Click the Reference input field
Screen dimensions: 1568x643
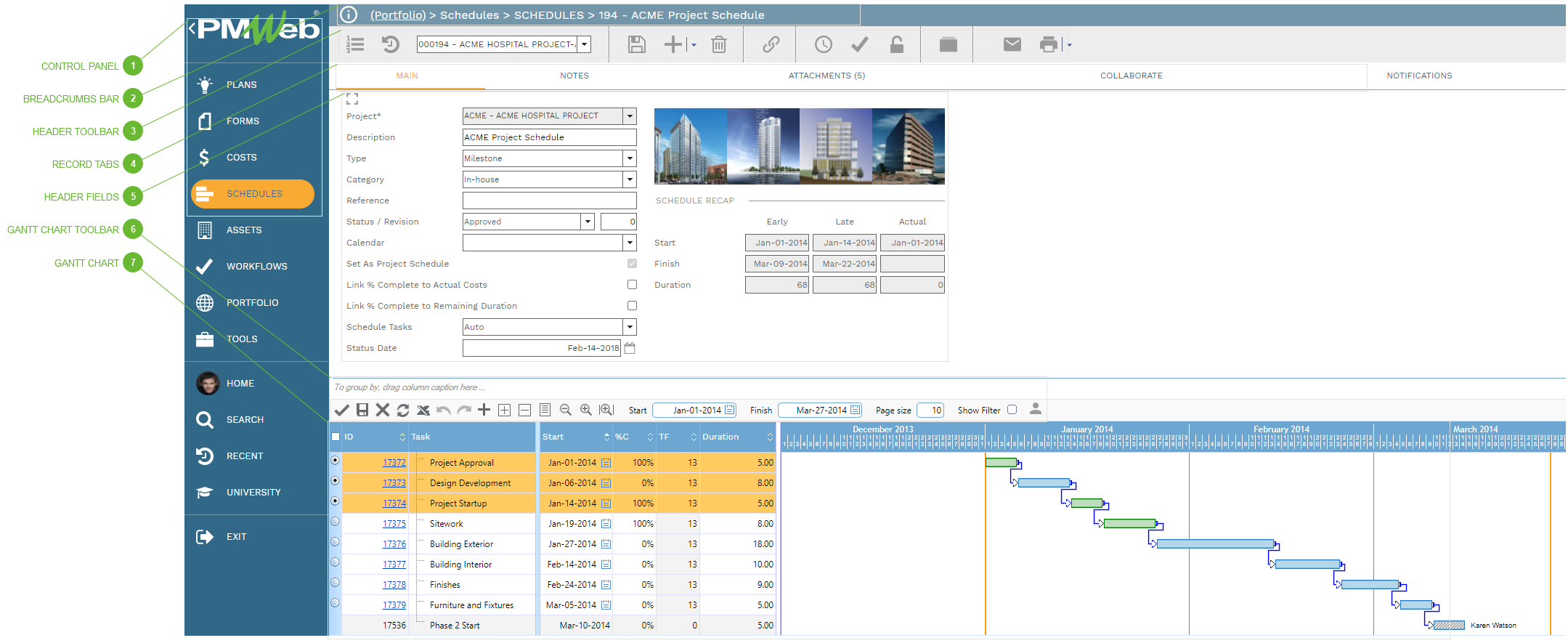pos(550,201)
